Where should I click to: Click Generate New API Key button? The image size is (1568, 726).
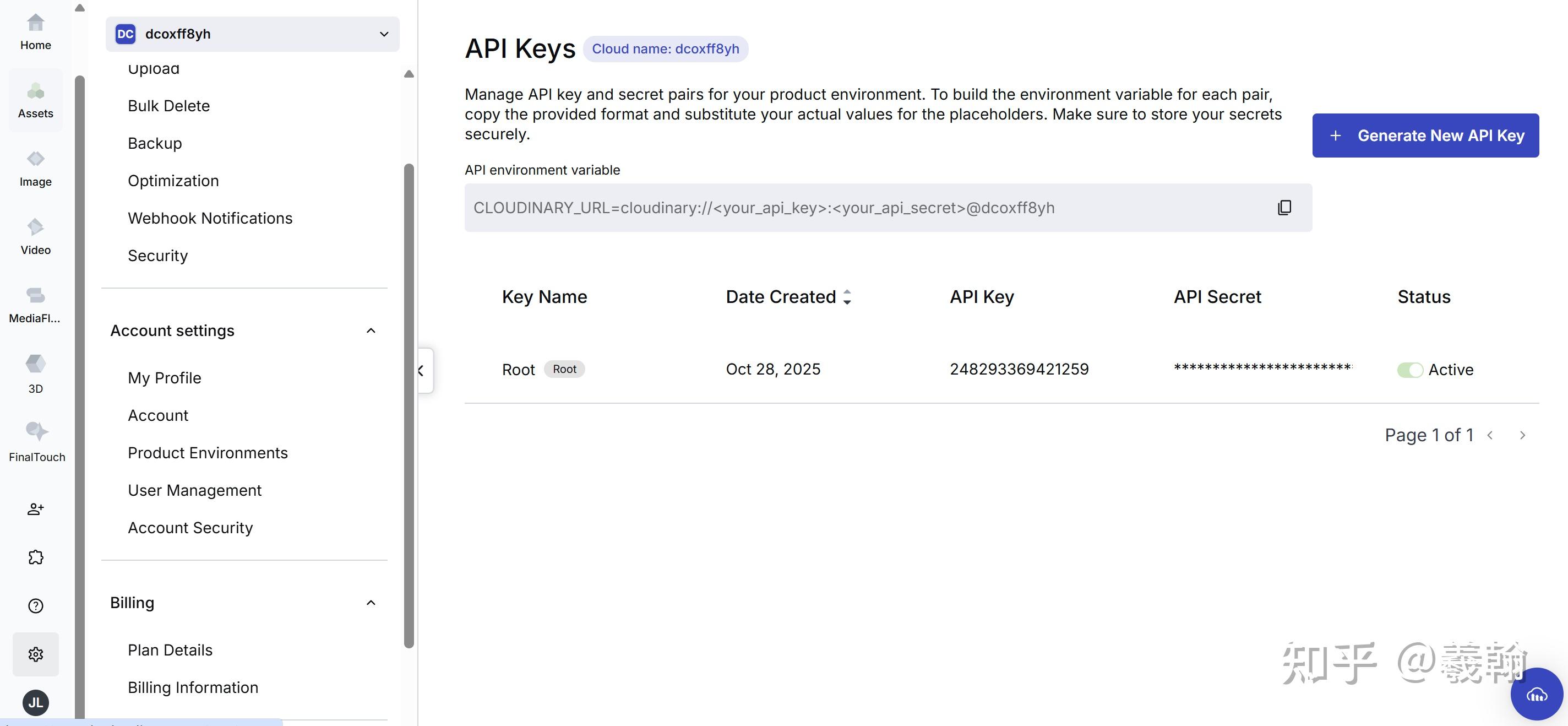click(1425, 135)
